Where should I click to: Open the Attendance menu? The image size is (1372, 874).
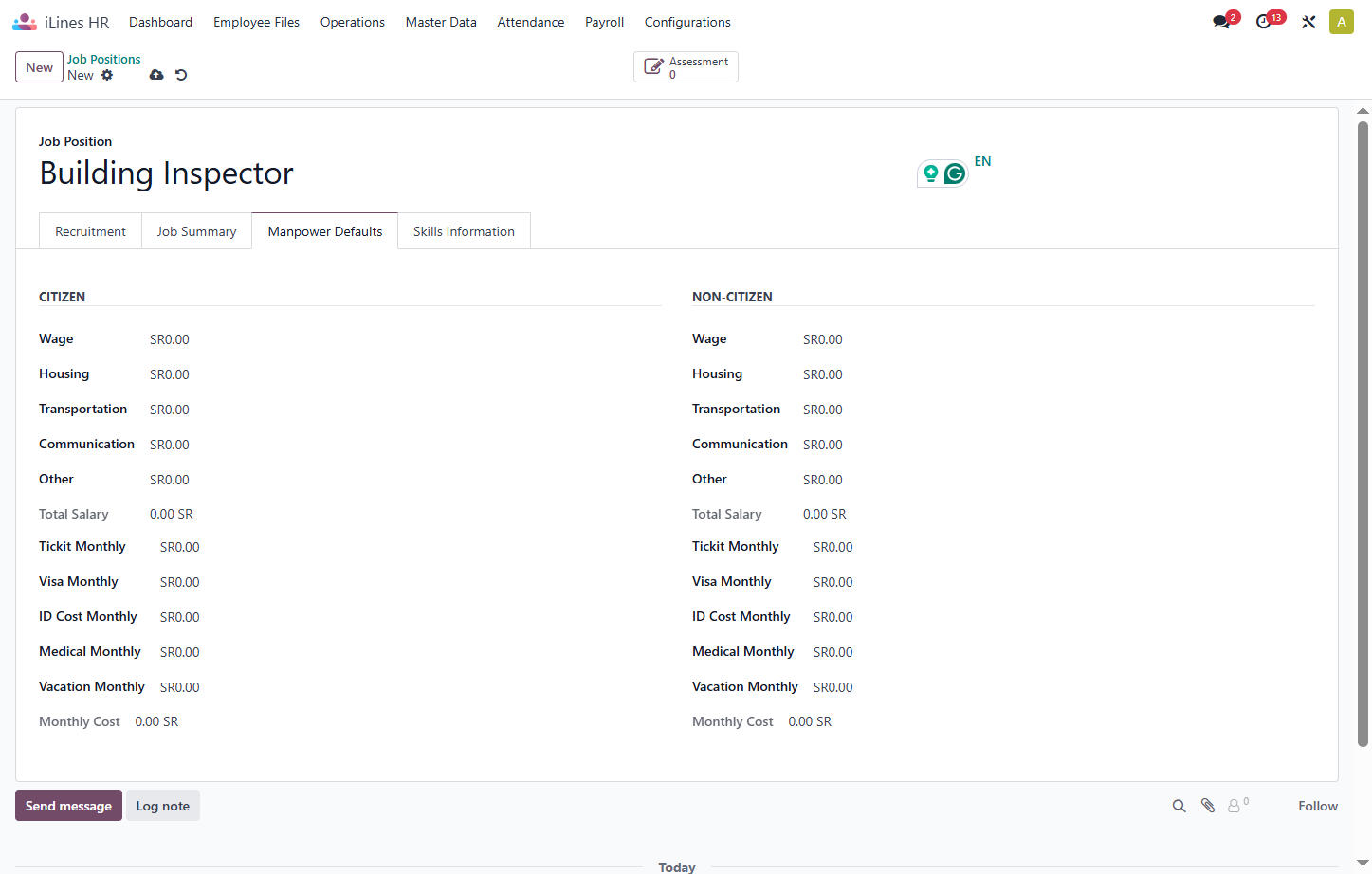pyautogui.click(x=531, y=22)
